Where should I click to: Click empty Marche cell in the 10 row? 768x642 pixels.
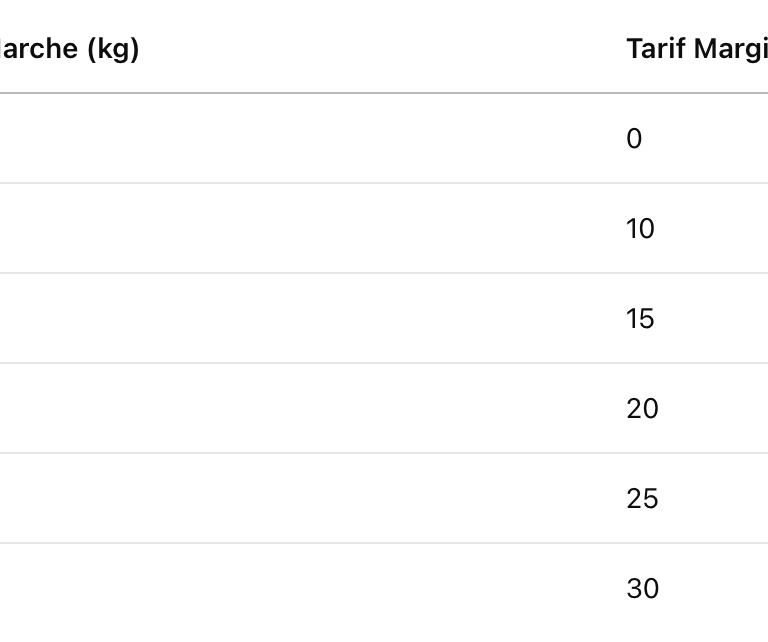(300, 229)
